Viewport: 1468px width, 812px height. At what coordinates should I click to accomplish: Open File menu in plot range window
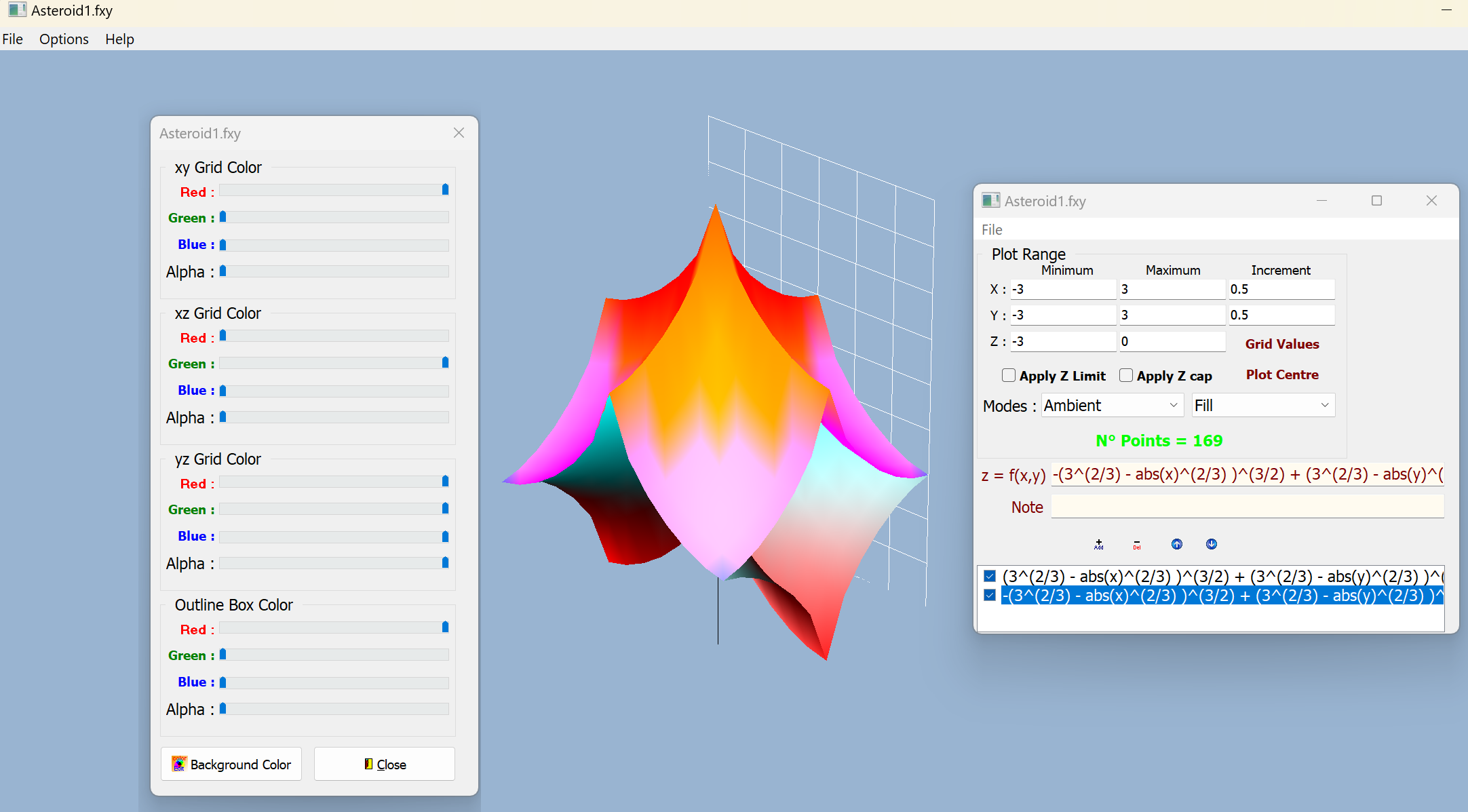click(991, 229)
